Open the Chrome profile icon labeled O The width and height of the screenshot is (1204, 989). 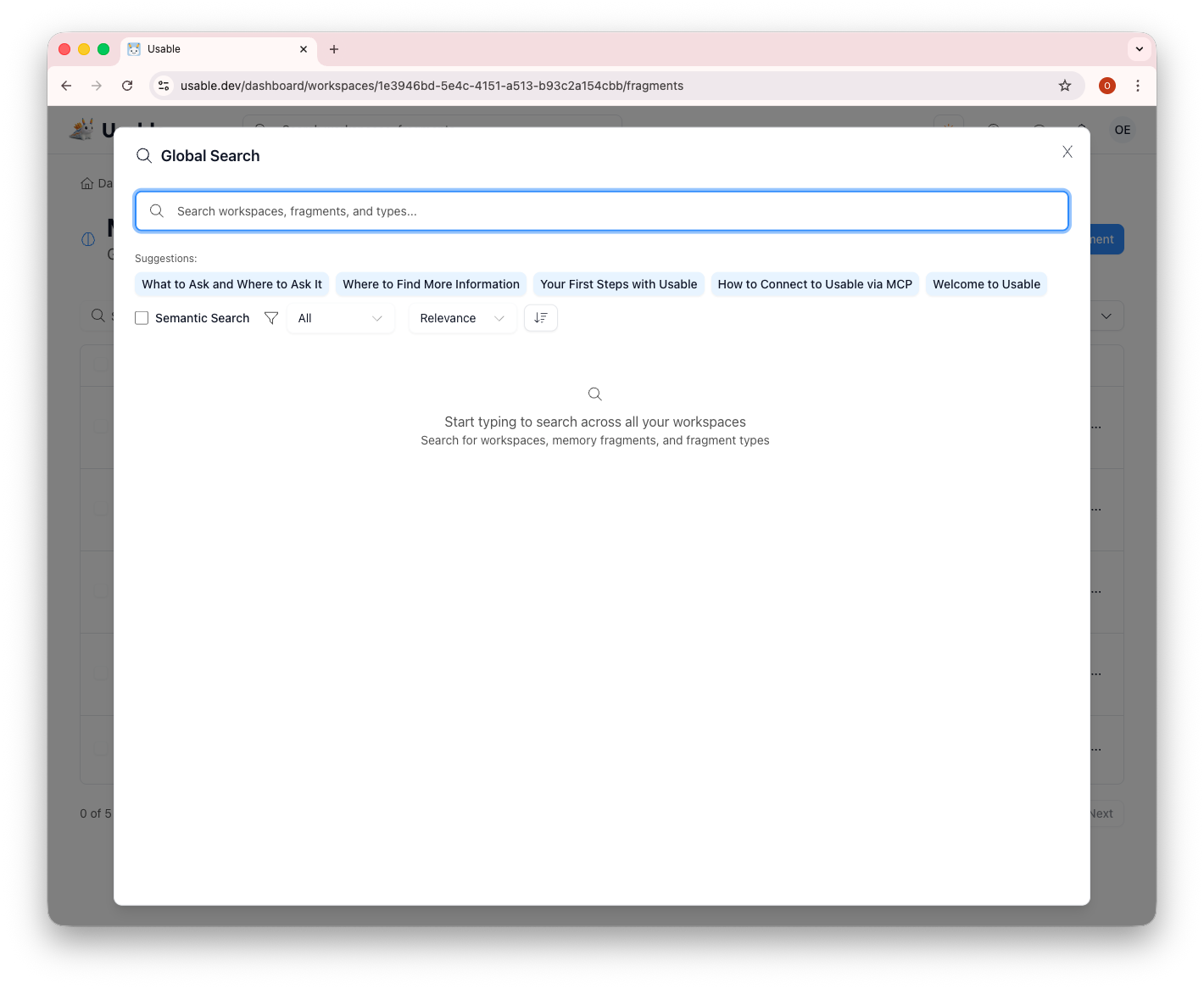1106,85
